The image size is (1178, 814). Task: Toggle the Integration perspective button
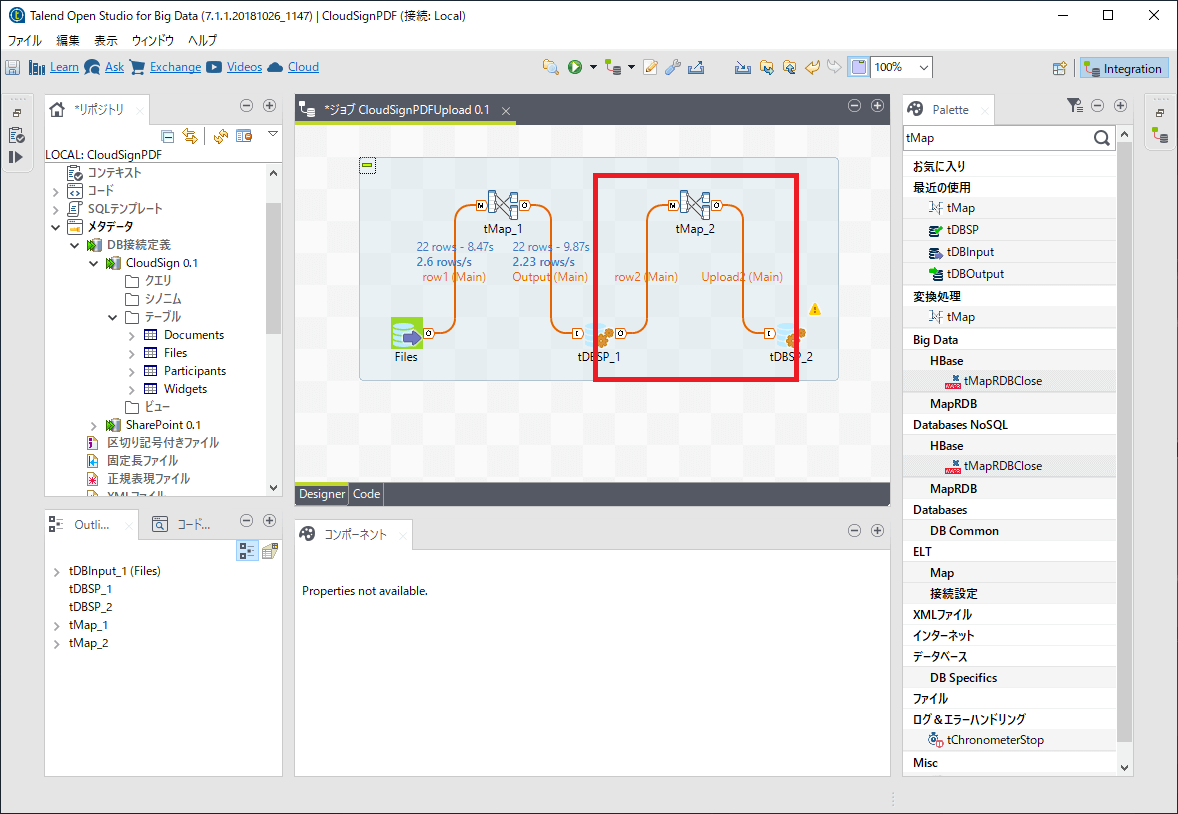pos(1124,69)
